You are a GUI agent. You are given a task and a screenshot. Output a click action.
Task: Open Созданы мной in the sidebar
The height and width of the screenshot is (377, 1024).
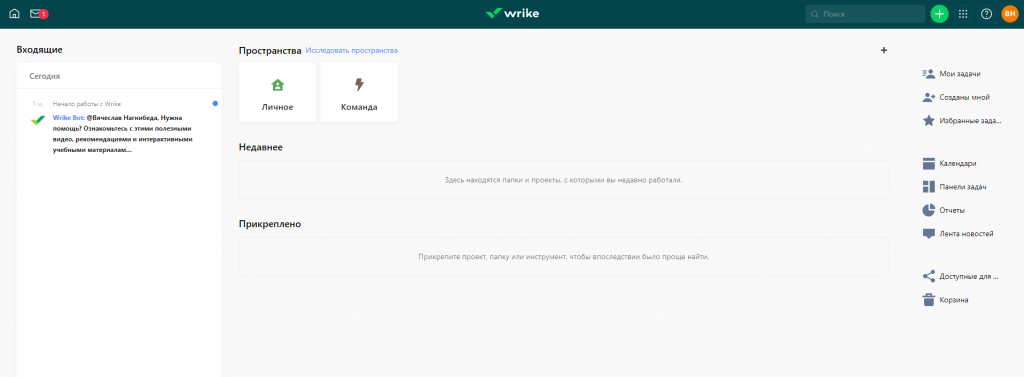964,97
